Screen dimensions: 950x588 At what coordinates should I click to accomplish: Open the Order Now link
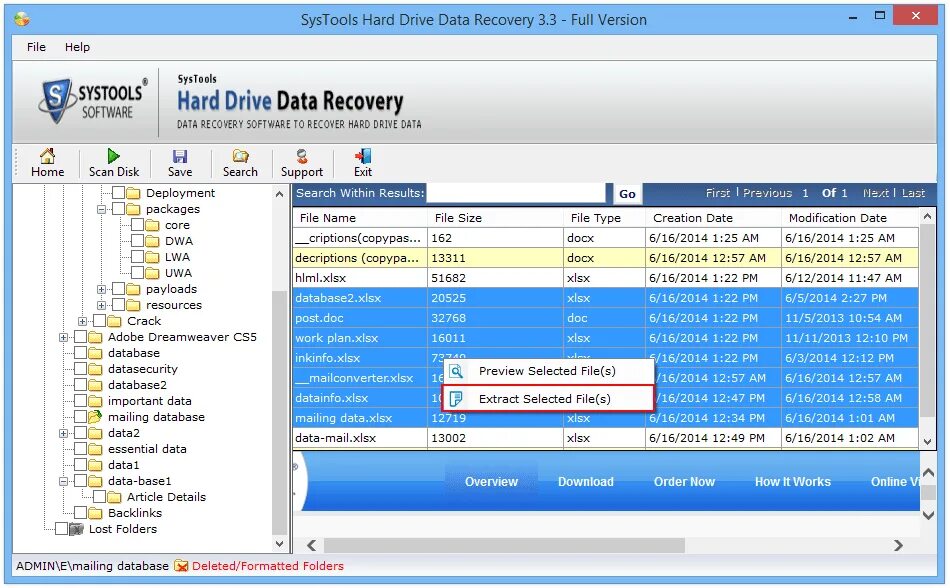685,482
